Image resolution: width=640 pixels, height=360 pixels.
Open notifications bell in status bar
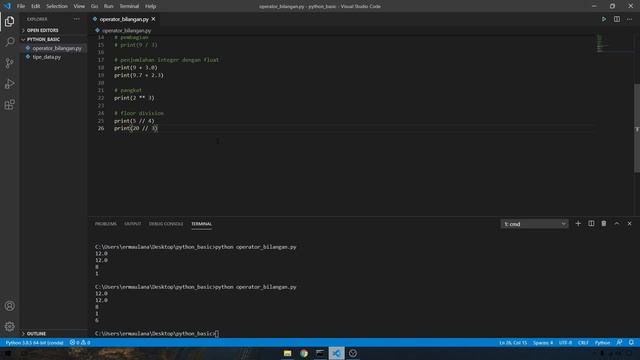631,342
